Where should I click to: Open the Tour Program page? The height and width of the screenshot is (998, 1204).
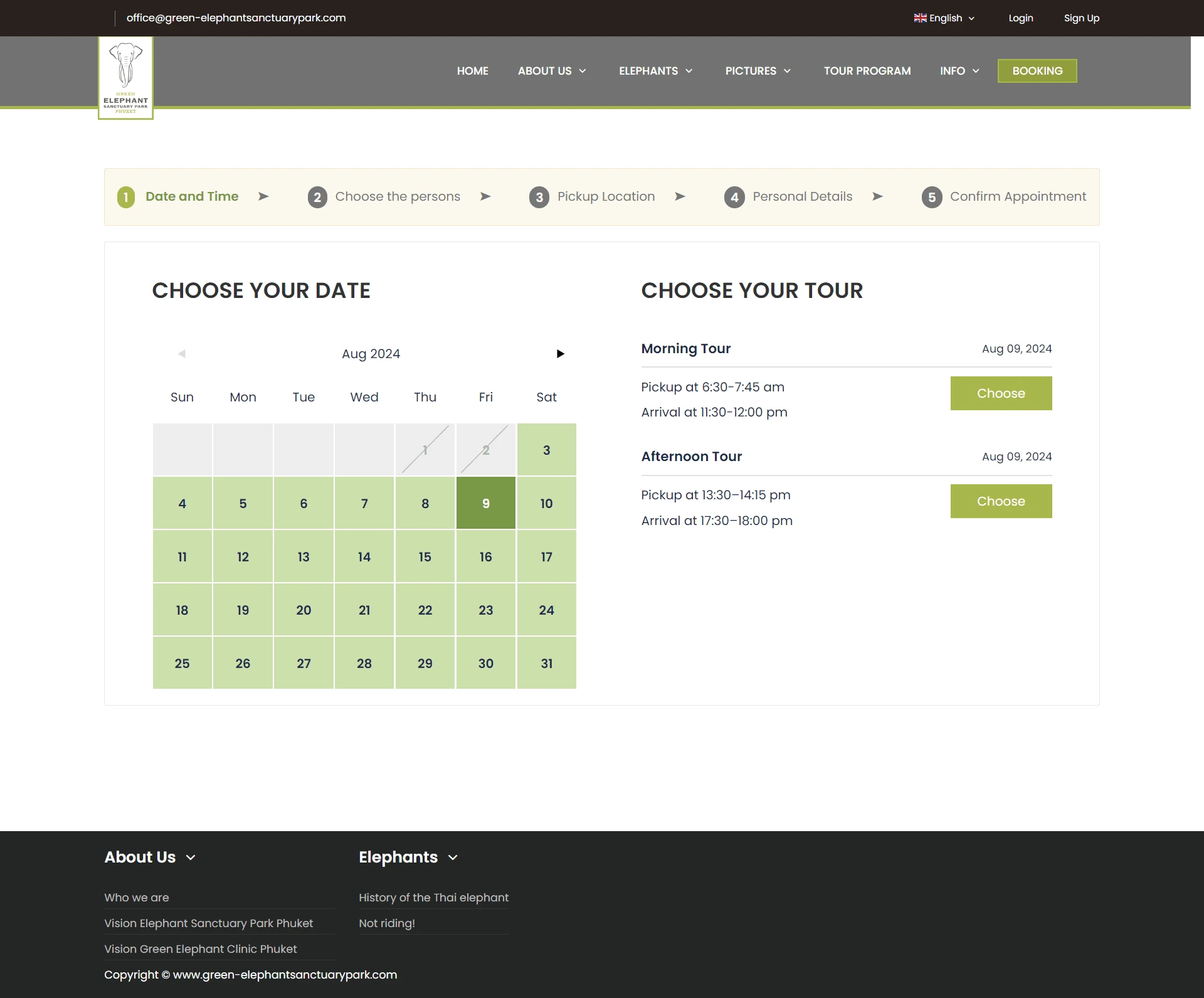tap(867, 71)
